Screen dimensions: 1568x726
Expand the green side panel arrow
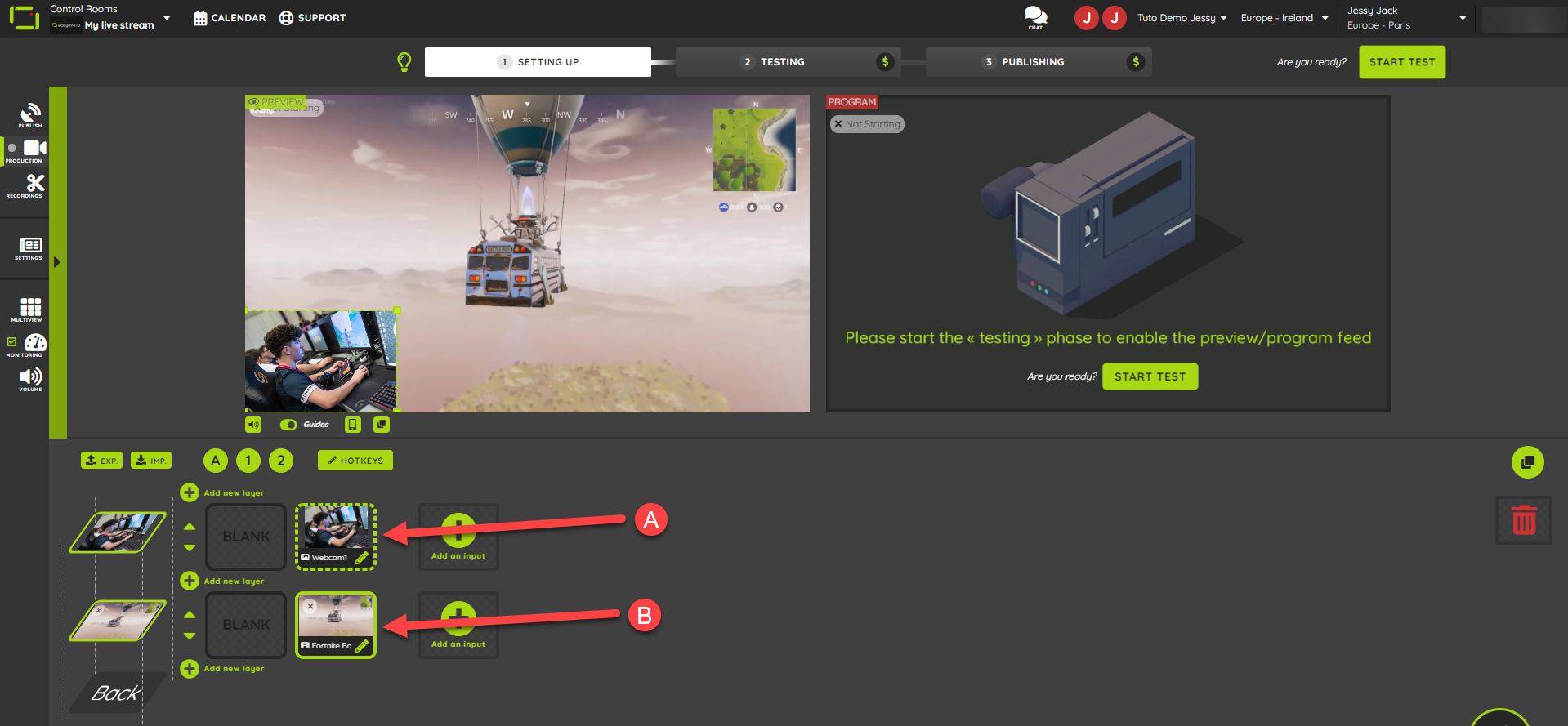(x=57, y=262)
